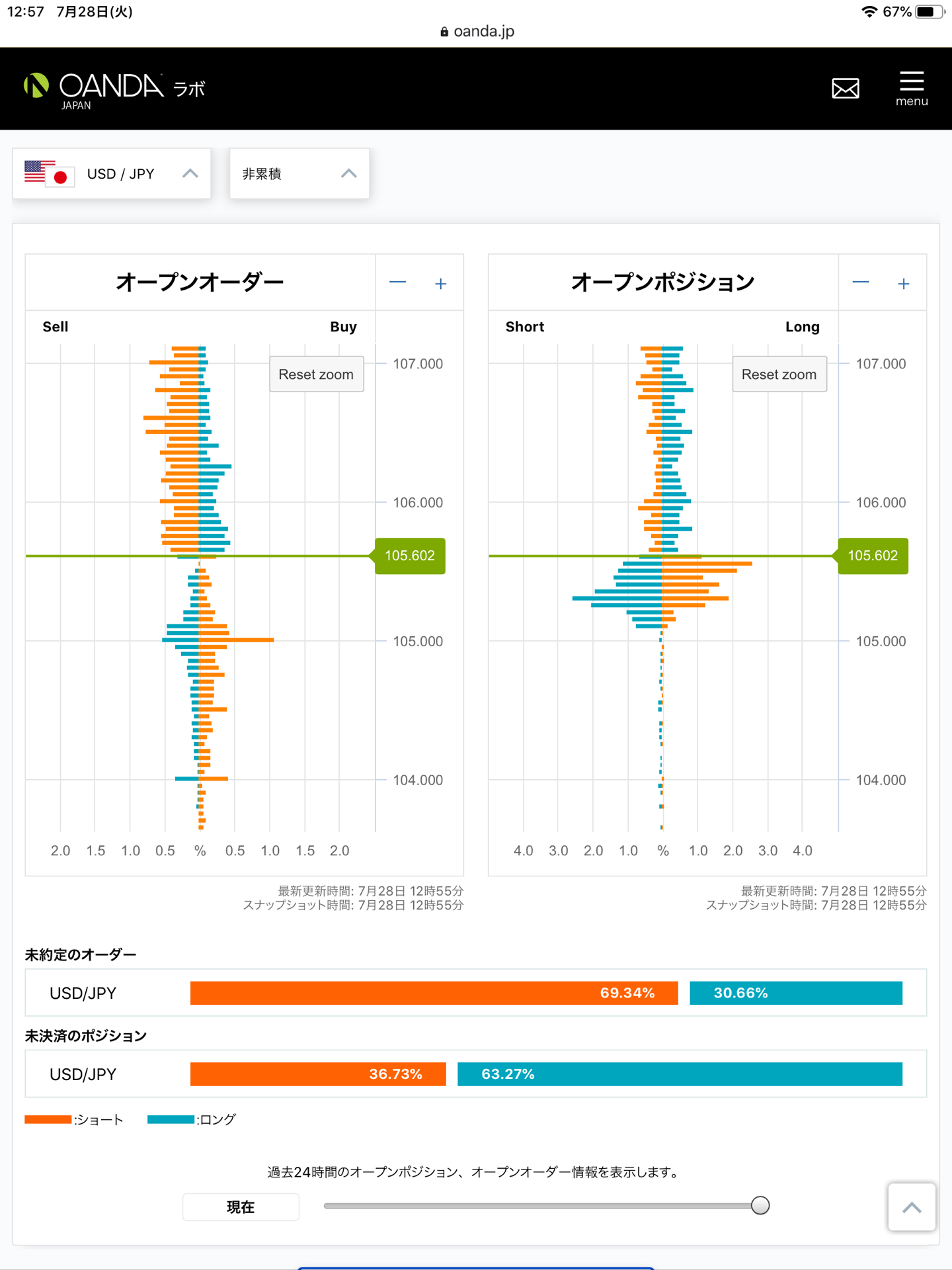
Task: Click the 105.602 price marker on orders chart
Action: coord(410,556)
